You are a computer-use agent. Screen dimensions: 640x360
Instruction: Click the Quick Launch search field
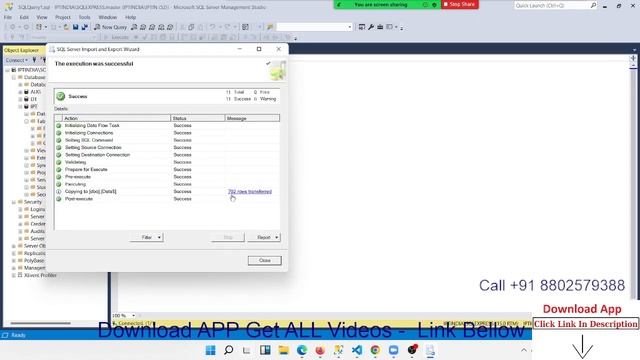click(555, 5)
